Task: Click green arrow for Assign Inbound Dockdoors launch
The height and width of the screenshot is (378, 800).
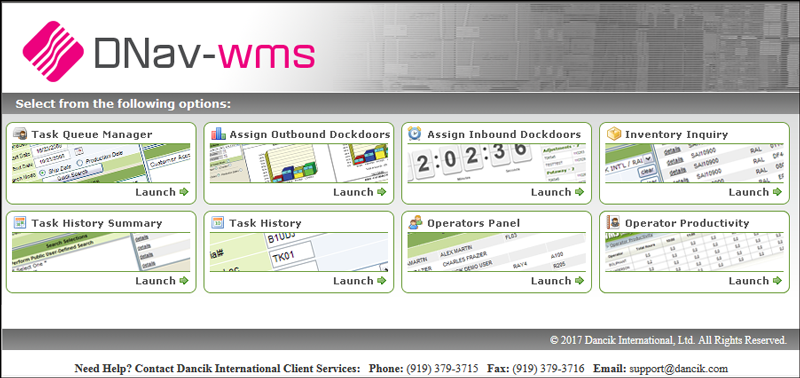Action: point(579,192)
